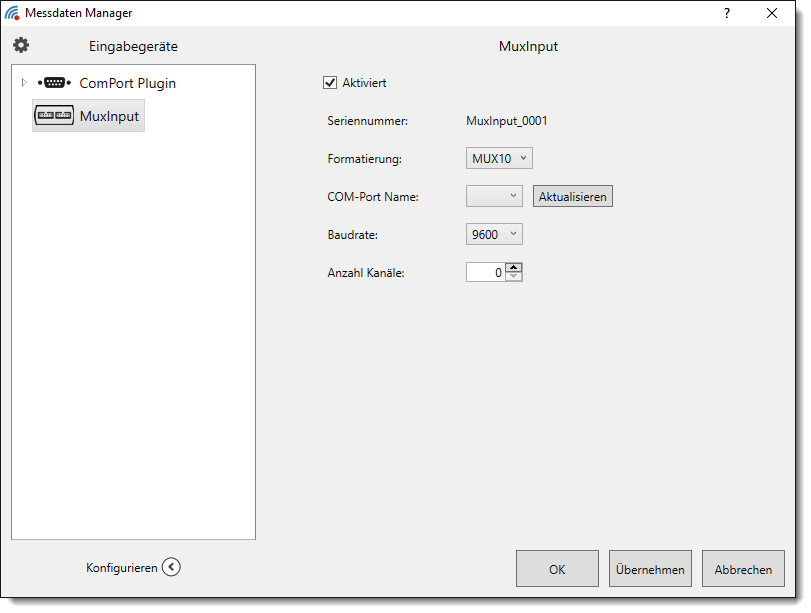Uncheck the Aktiviert checkbox

(331, 83)
